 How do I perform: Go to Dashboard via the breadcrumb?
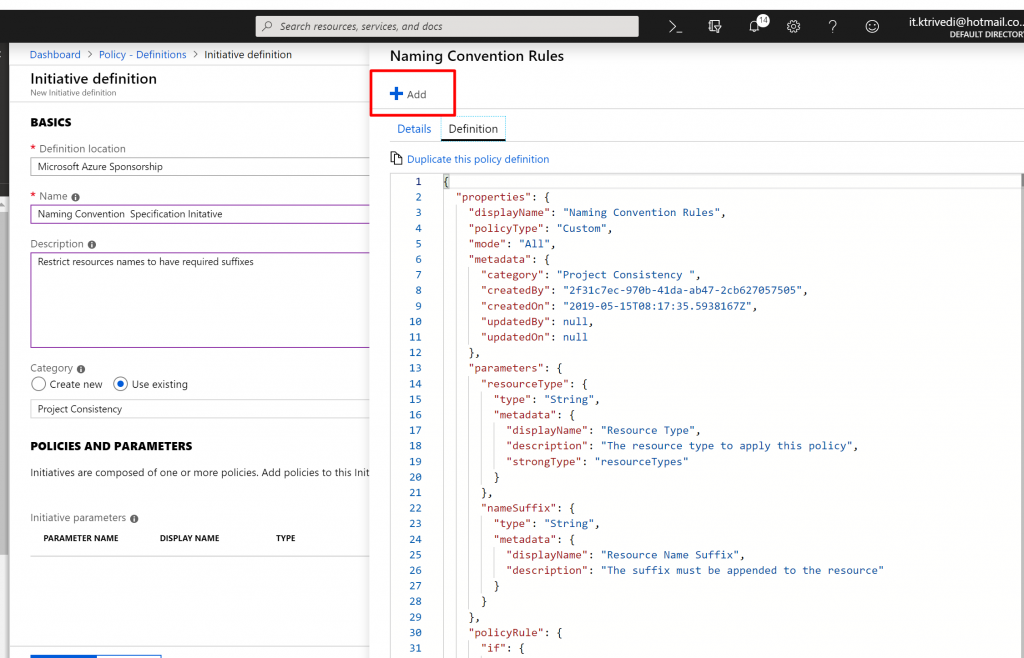(x=55, y=55)
